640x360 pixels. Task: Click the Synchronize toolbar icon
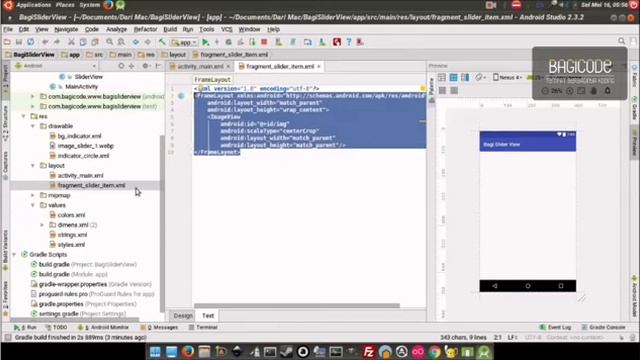click(x=31, y=42)
